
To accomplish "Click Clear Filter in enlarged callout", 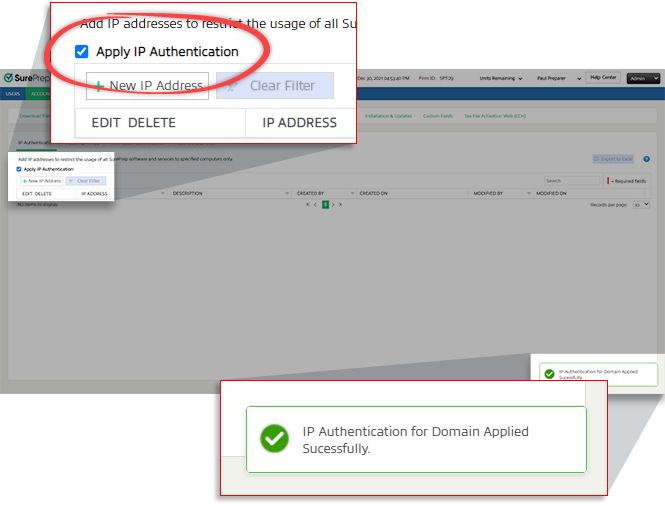I will point(275,86).
